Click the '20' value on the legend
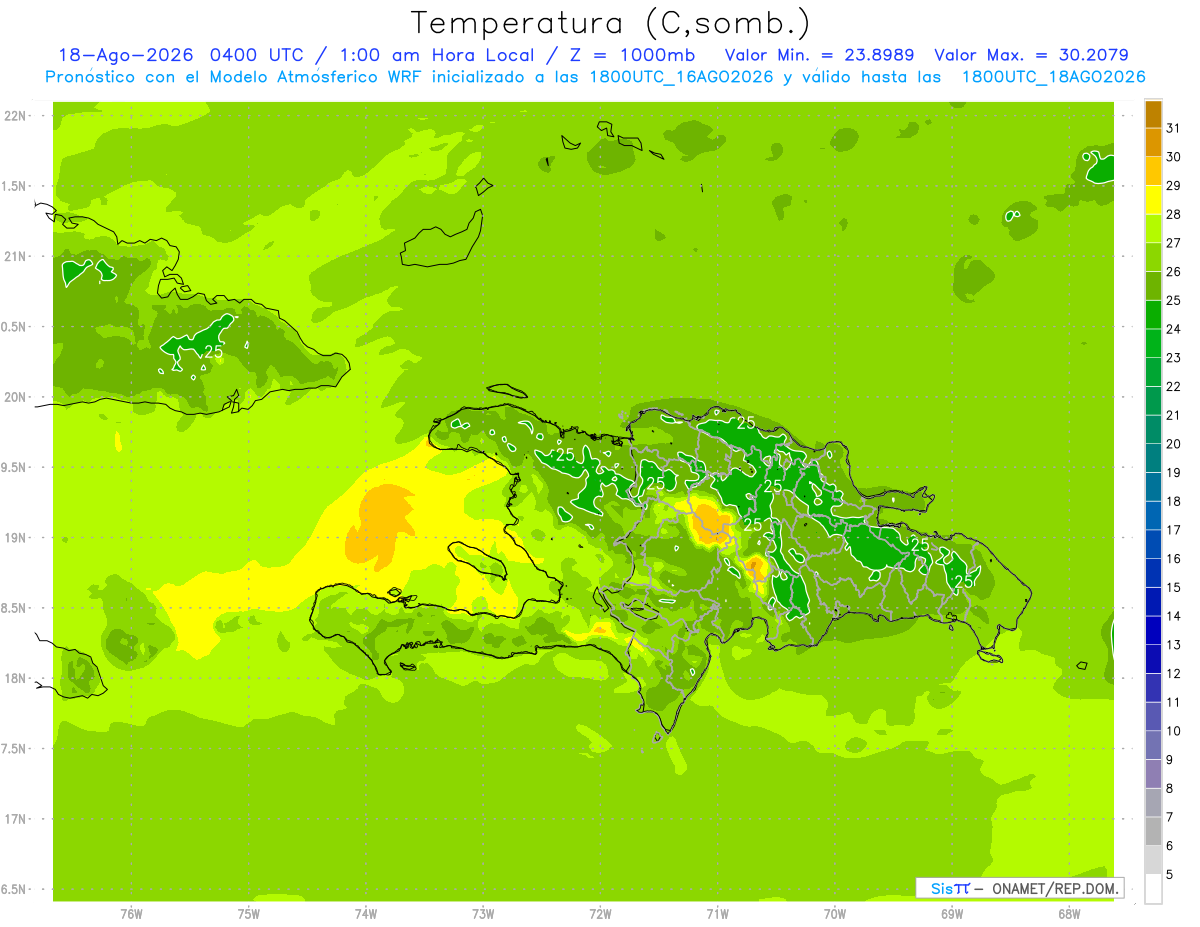Image resolution: width=1200 pixels, height=927 pixels. (x=1173, y=444)
